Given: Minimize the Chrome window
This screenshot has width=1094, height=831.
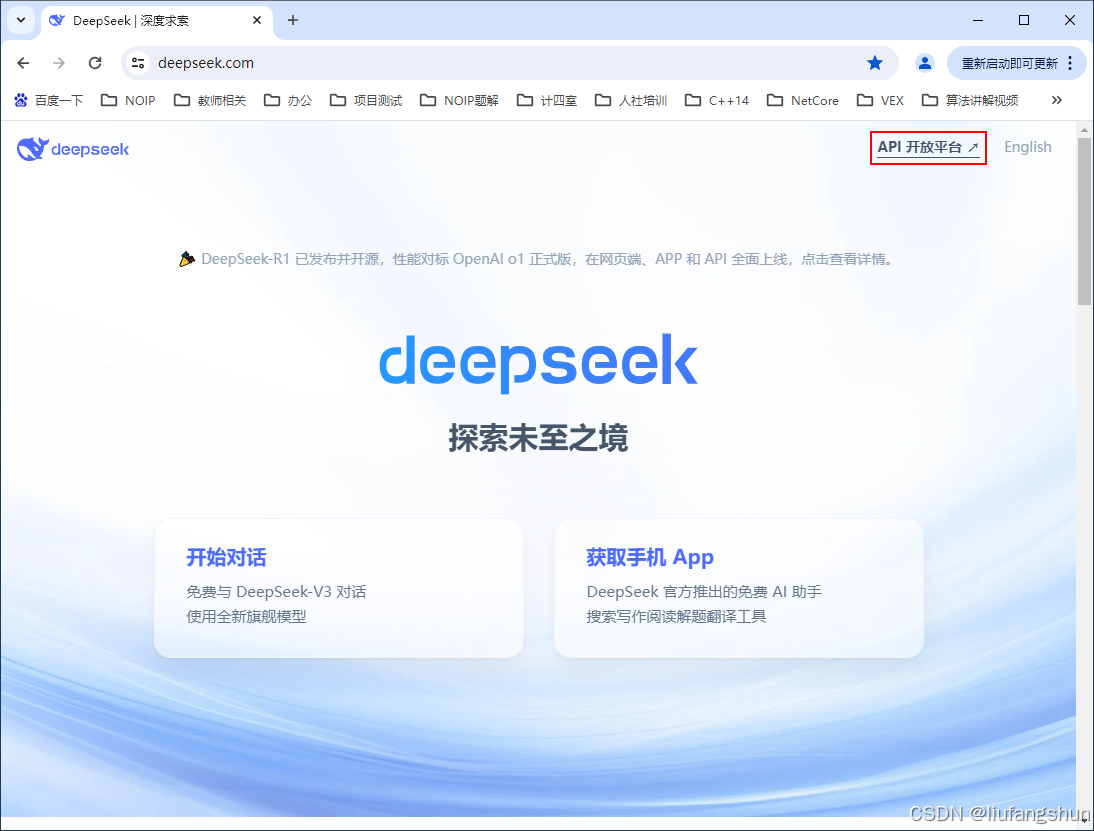Looking at the screenshot, I should click(x=978, y=20).
